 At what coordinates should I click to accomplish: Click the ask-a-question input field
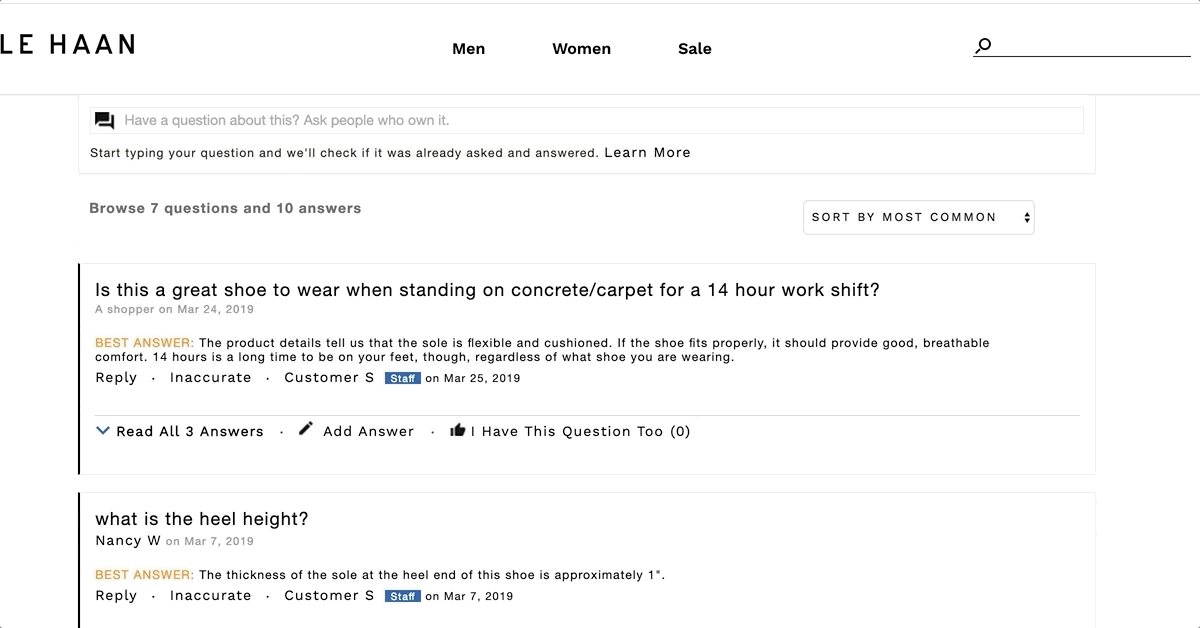pyautogui.click(x=587, y=121)
